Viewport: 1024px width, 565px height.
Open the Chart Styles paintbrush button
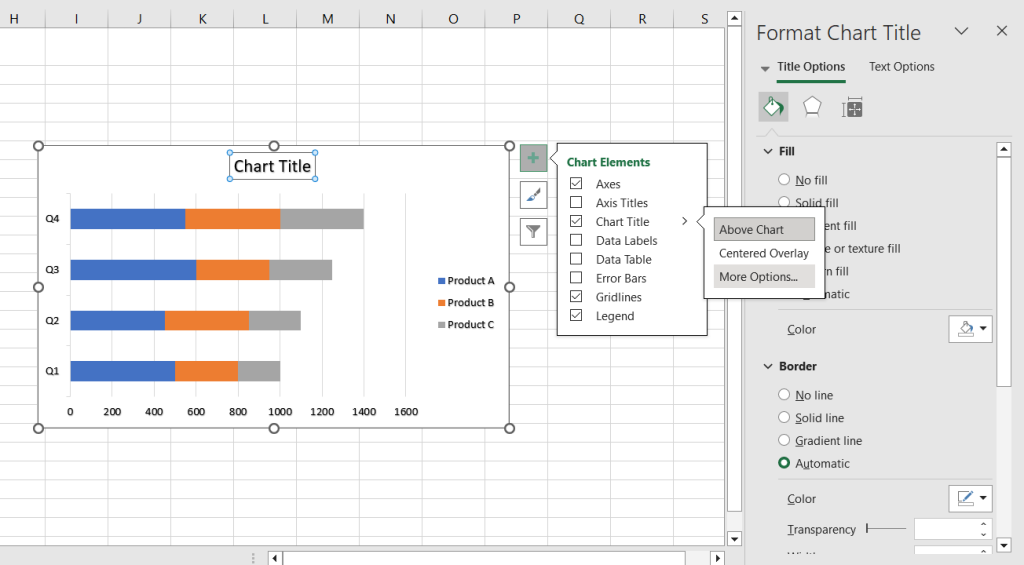[x=534, y=195]
